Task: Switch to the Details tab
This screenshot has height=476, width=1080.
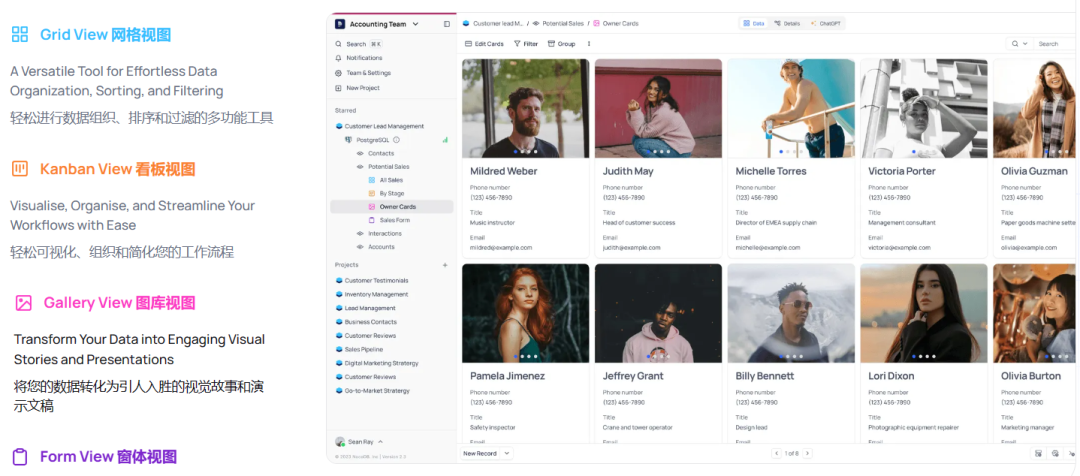Action: tap(787, 23)
